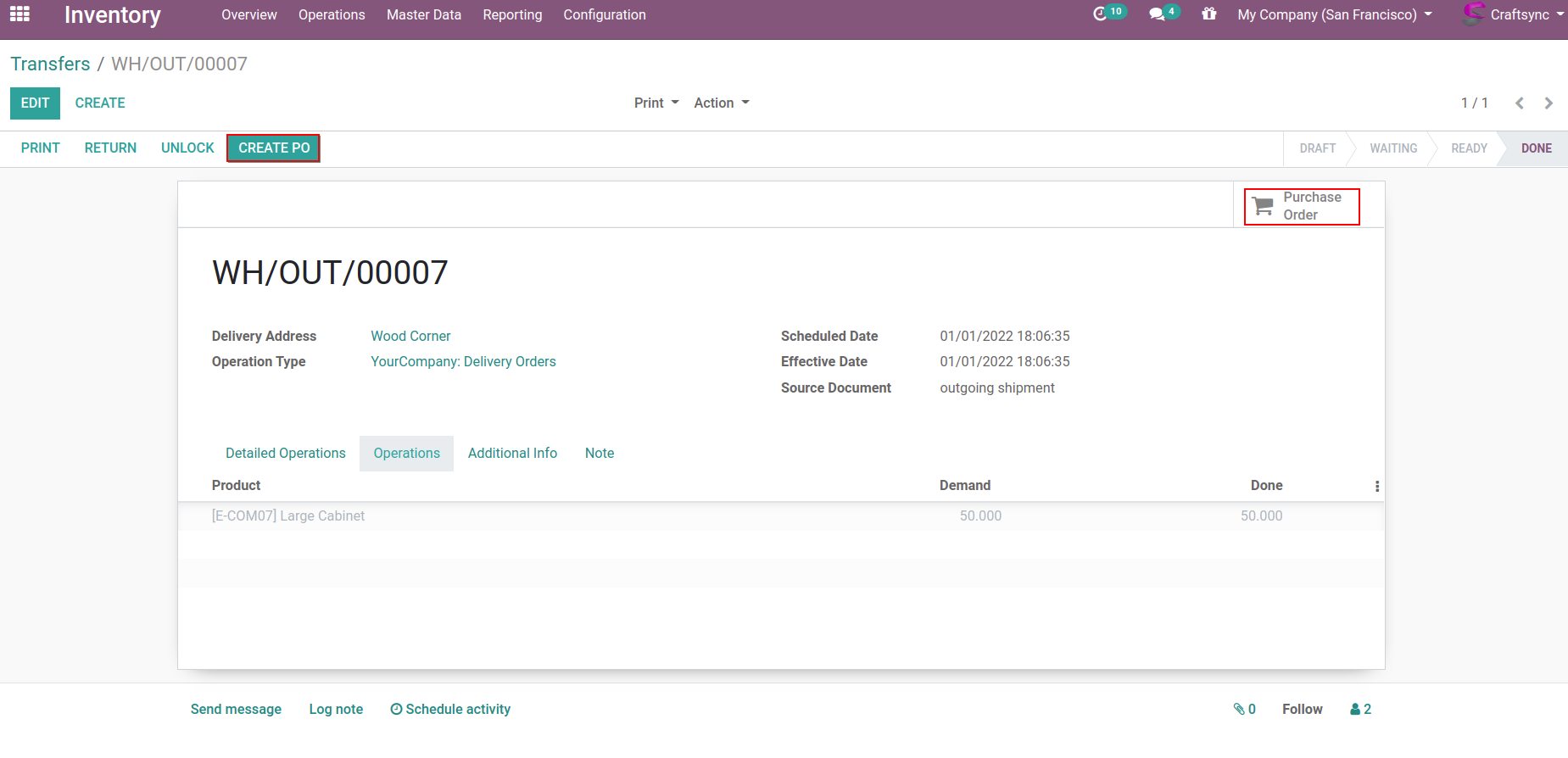Open the Additional Info tab

(x=512, y=453)
